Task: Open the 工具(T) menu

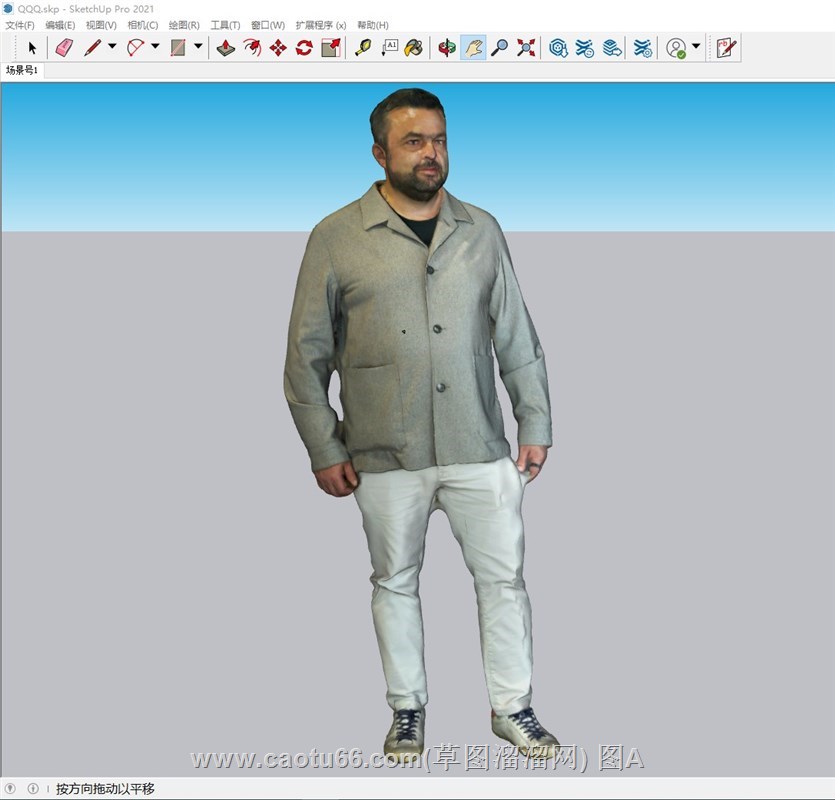Action: point(225,25)
